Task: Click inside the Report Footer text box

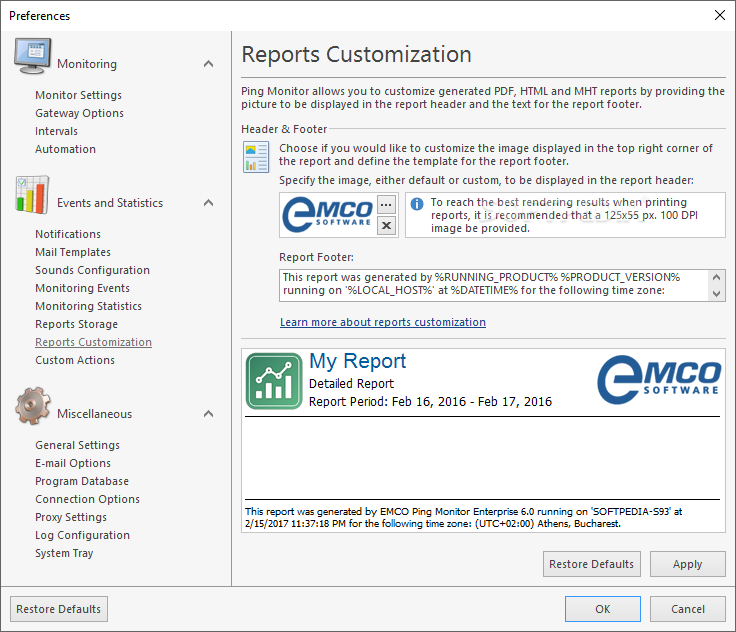Action: [493, 285]
